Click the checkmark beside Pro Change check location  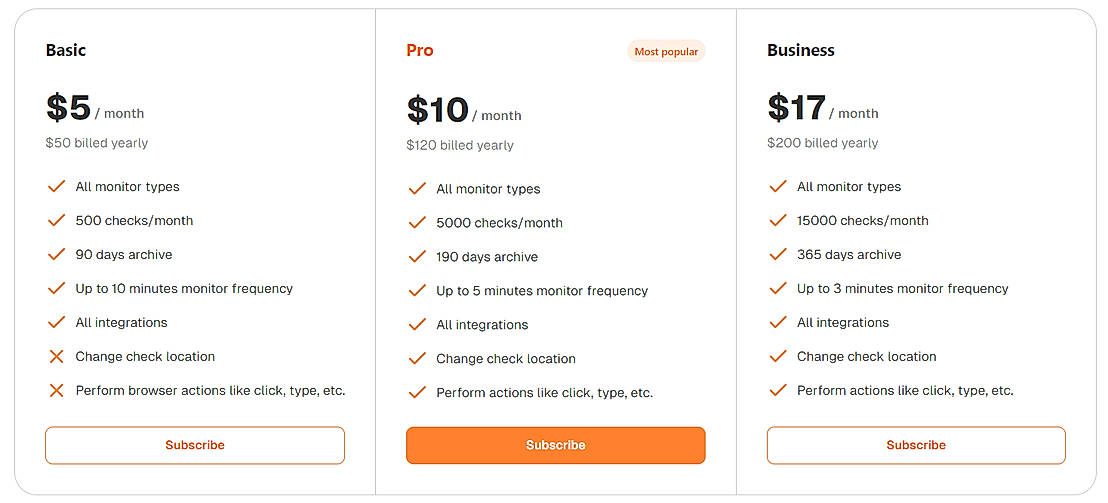coord(417,359)
